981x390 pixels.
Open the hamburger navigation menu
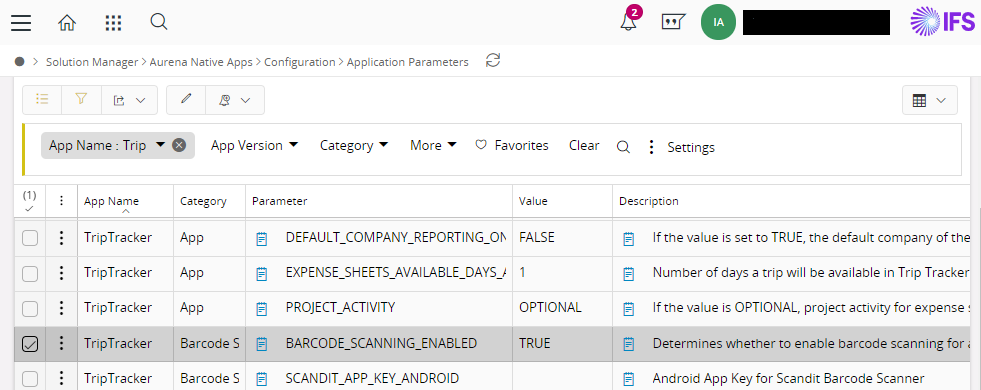tap(21, 23)
